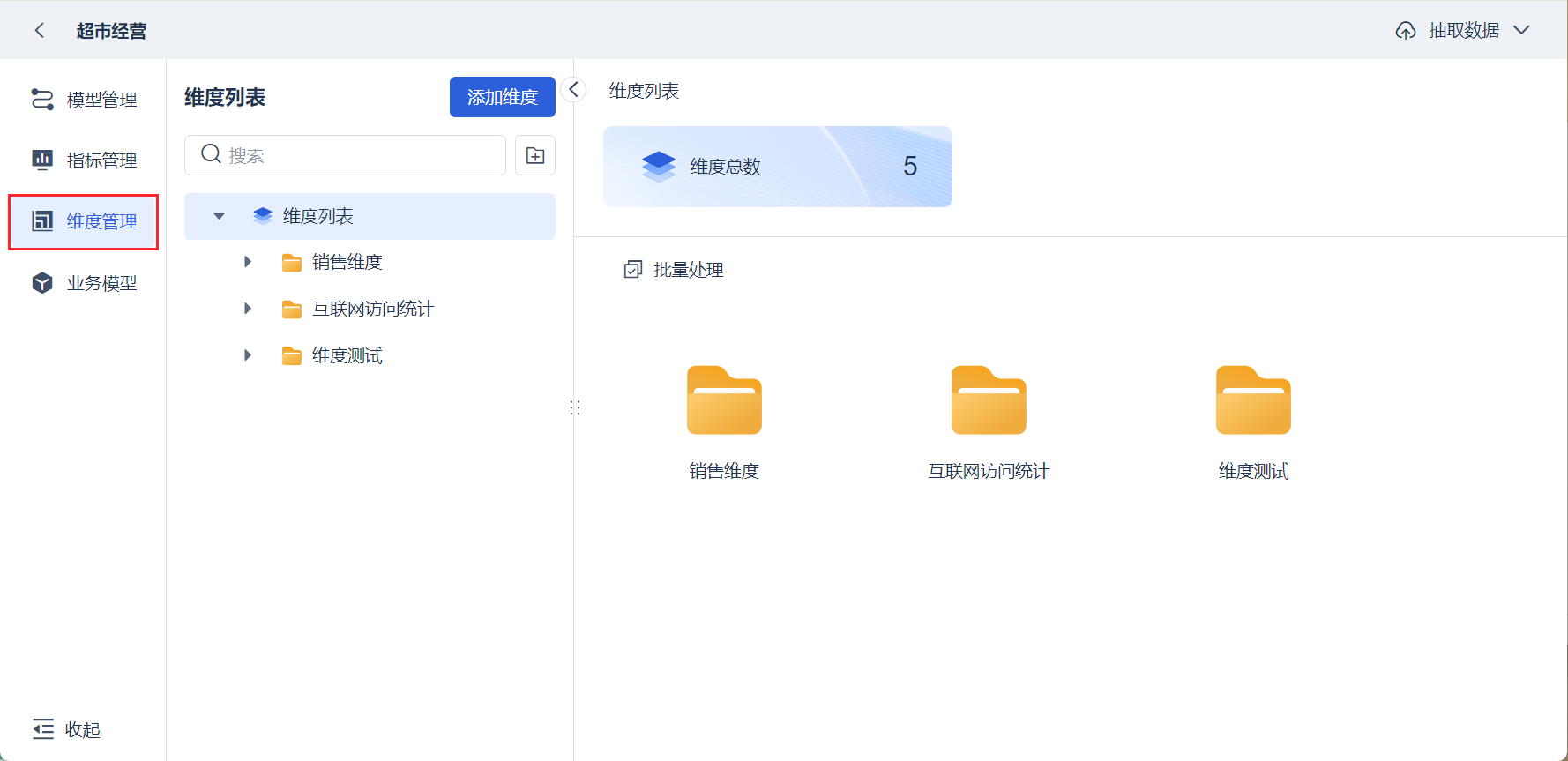Screen dimensions: 1568x761
Task: Click the 抽取数据 button label
Action: (x=1464, y=31)
